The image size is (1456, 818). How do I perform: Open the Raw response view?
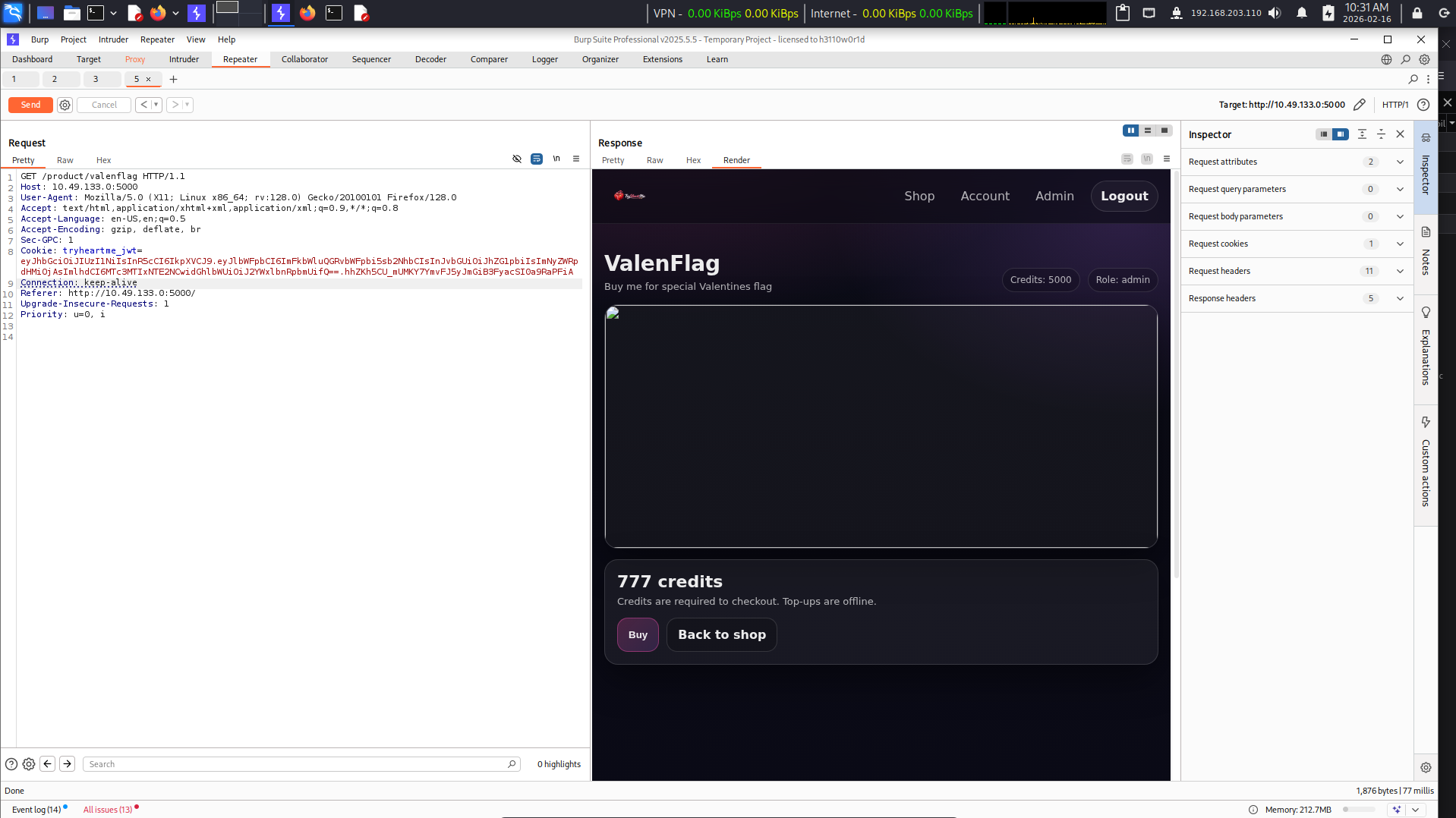[x=654, y=160]
